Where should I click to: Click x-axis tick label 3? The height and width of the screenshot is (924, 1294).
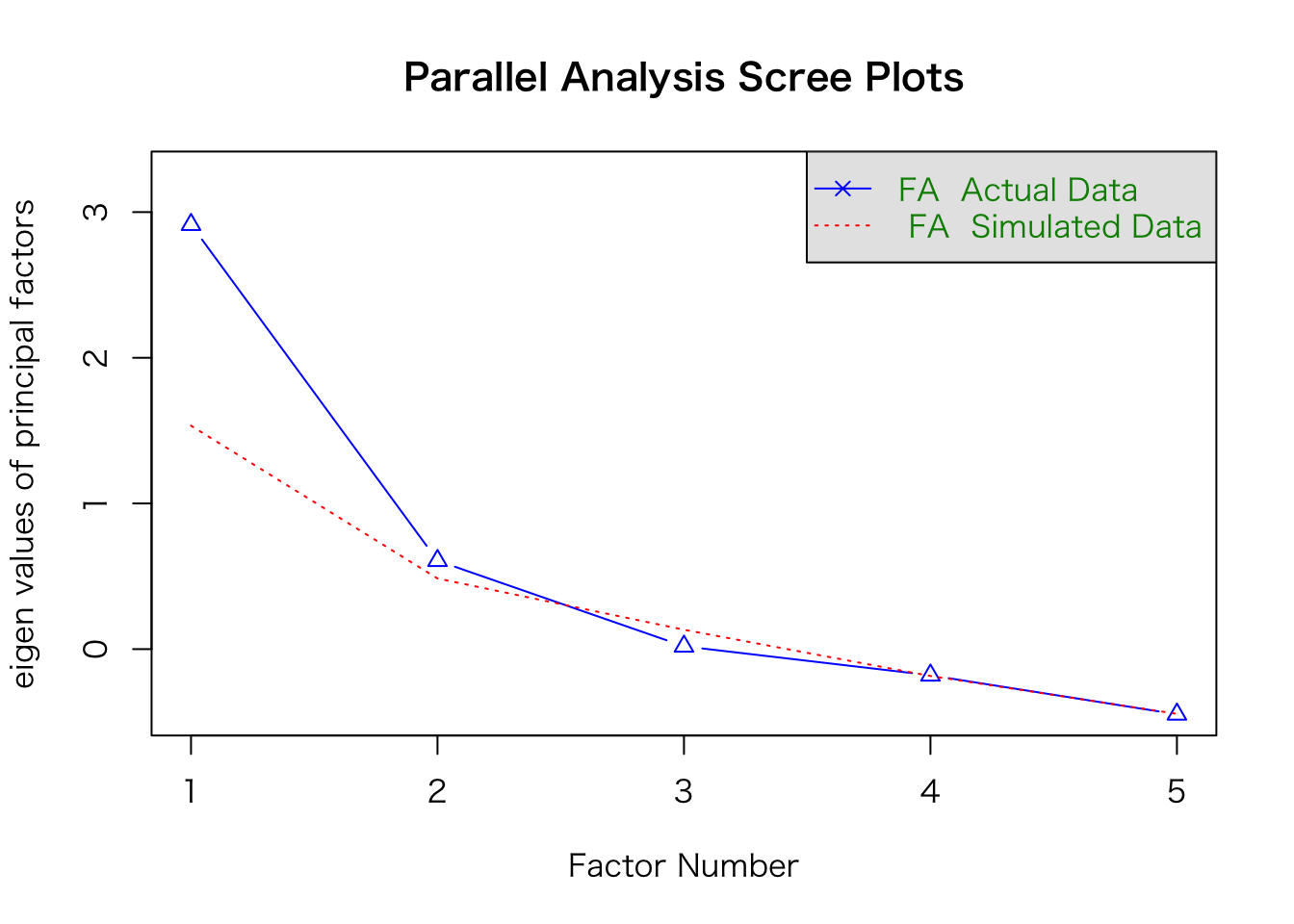click(684, 792)
